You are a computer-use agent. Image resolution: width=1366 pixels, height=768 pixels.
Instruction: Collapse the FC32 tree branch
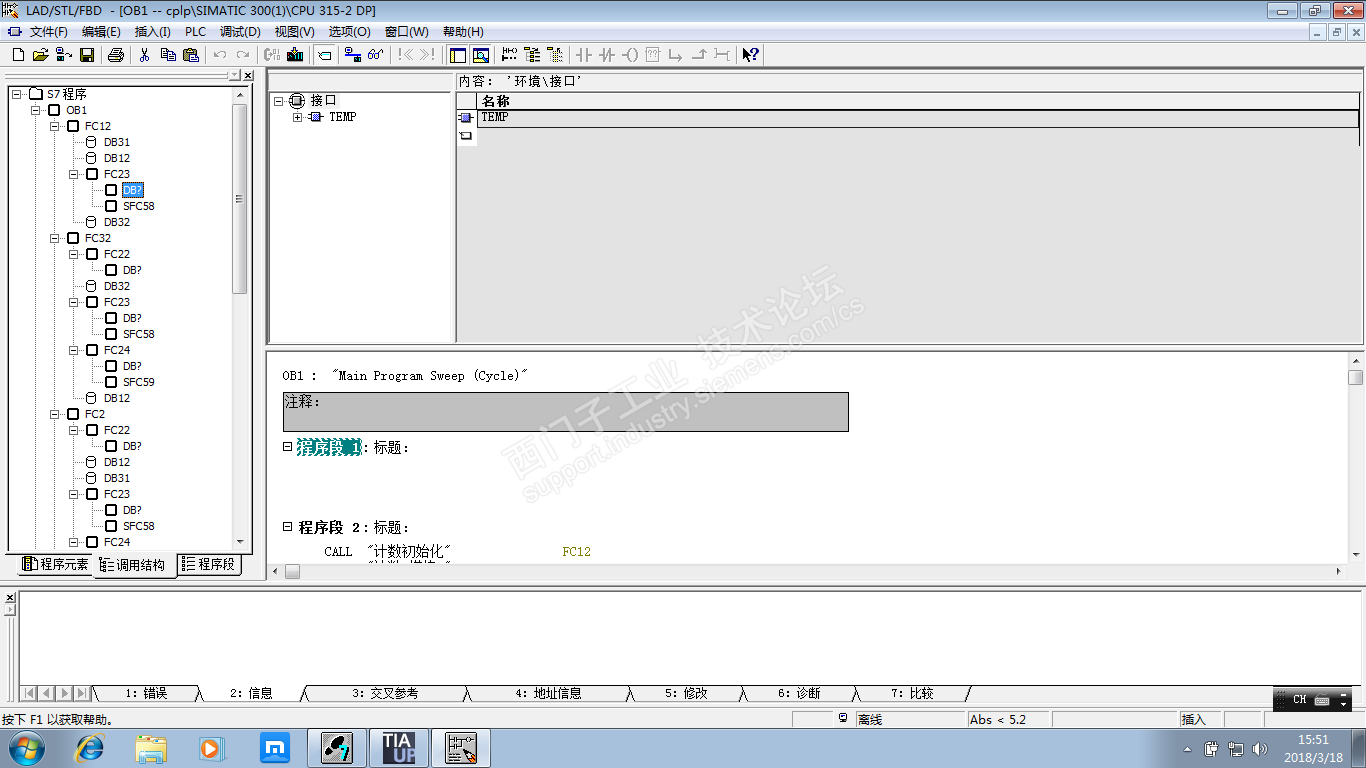(x=55, y=238)
